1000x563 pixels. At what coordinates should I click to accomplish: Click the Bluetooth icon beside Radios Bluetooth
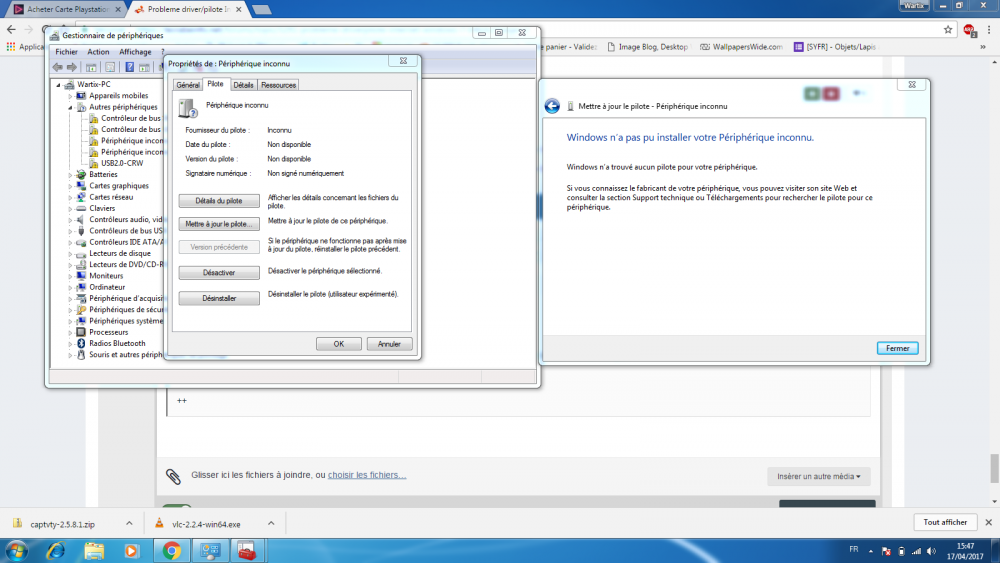[x=83, y=343]
